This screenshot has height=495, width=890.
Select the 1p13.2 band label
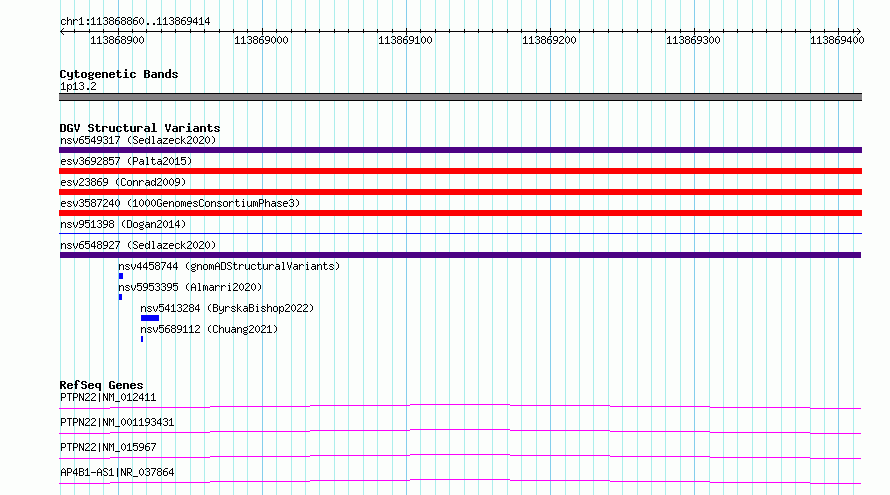(x=78, y=86)
